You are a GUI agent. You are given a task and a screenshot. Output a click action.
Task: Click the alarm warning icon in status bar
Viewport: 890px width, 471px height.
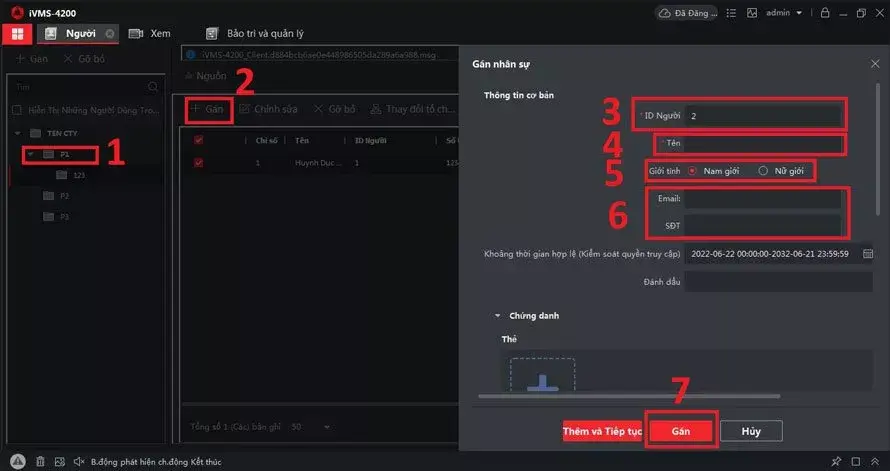pos(18,461)
